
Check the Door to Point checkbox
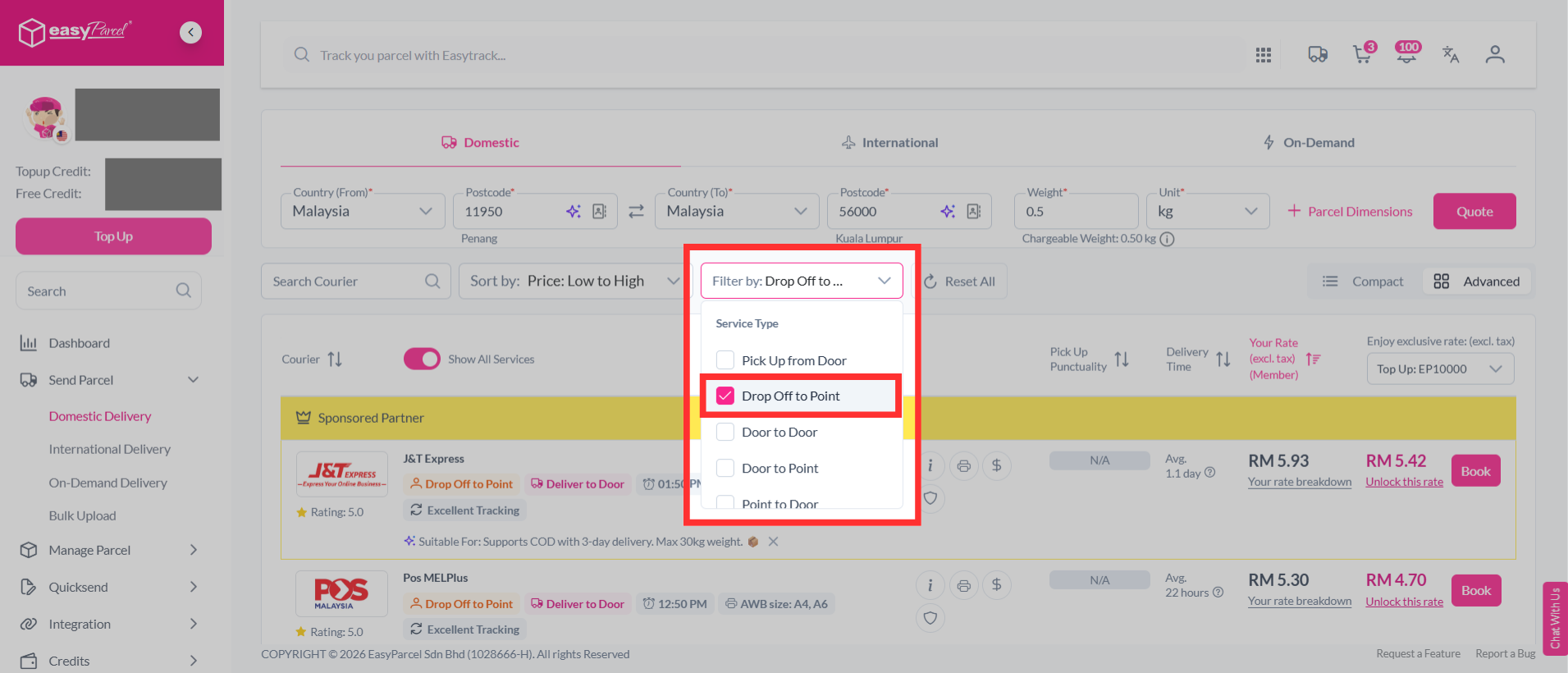point(725,468)
